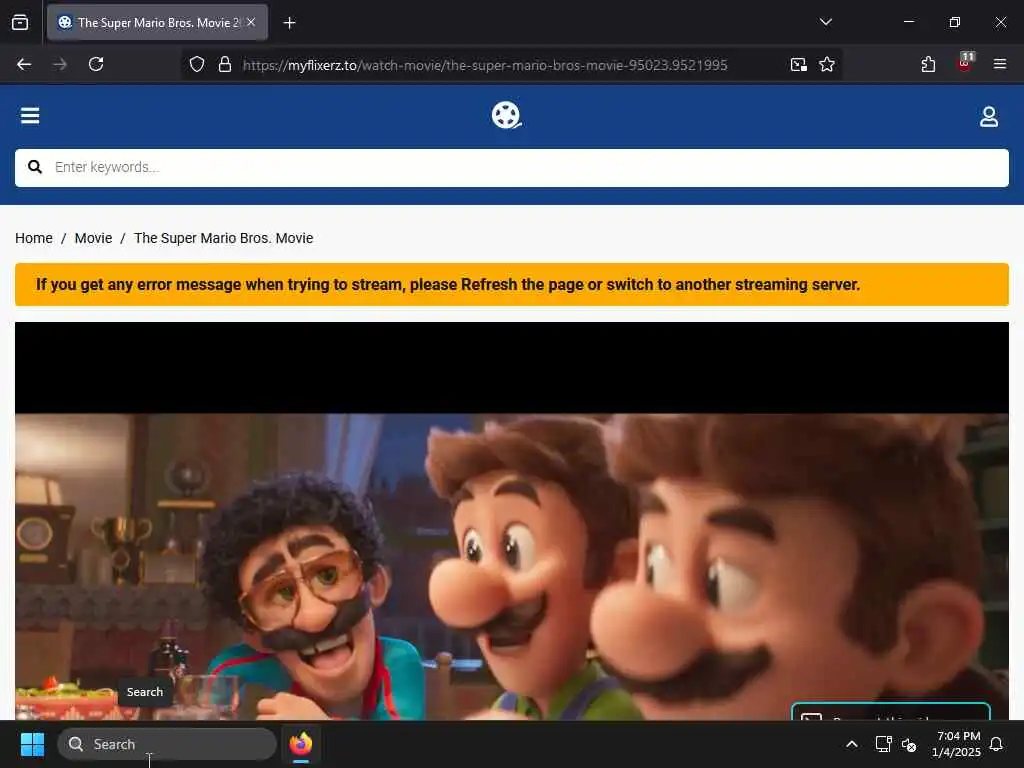The height and width of the screenshot is (768, 1024).
Task: Open network status tray icon
Action: pyautogui.click(x=883, y=744)
